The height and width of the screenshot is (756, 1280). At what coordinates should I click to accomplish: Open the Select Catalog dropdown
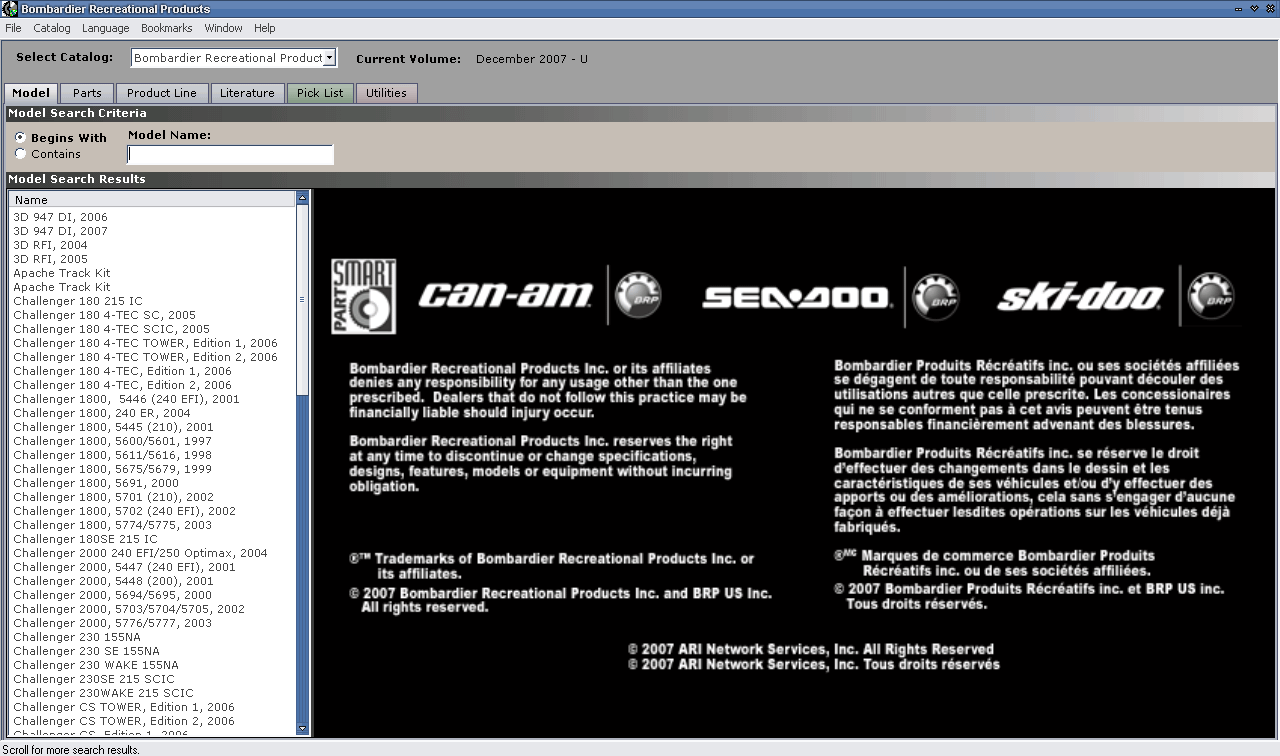pyautogui.click(x=329, y=58)
